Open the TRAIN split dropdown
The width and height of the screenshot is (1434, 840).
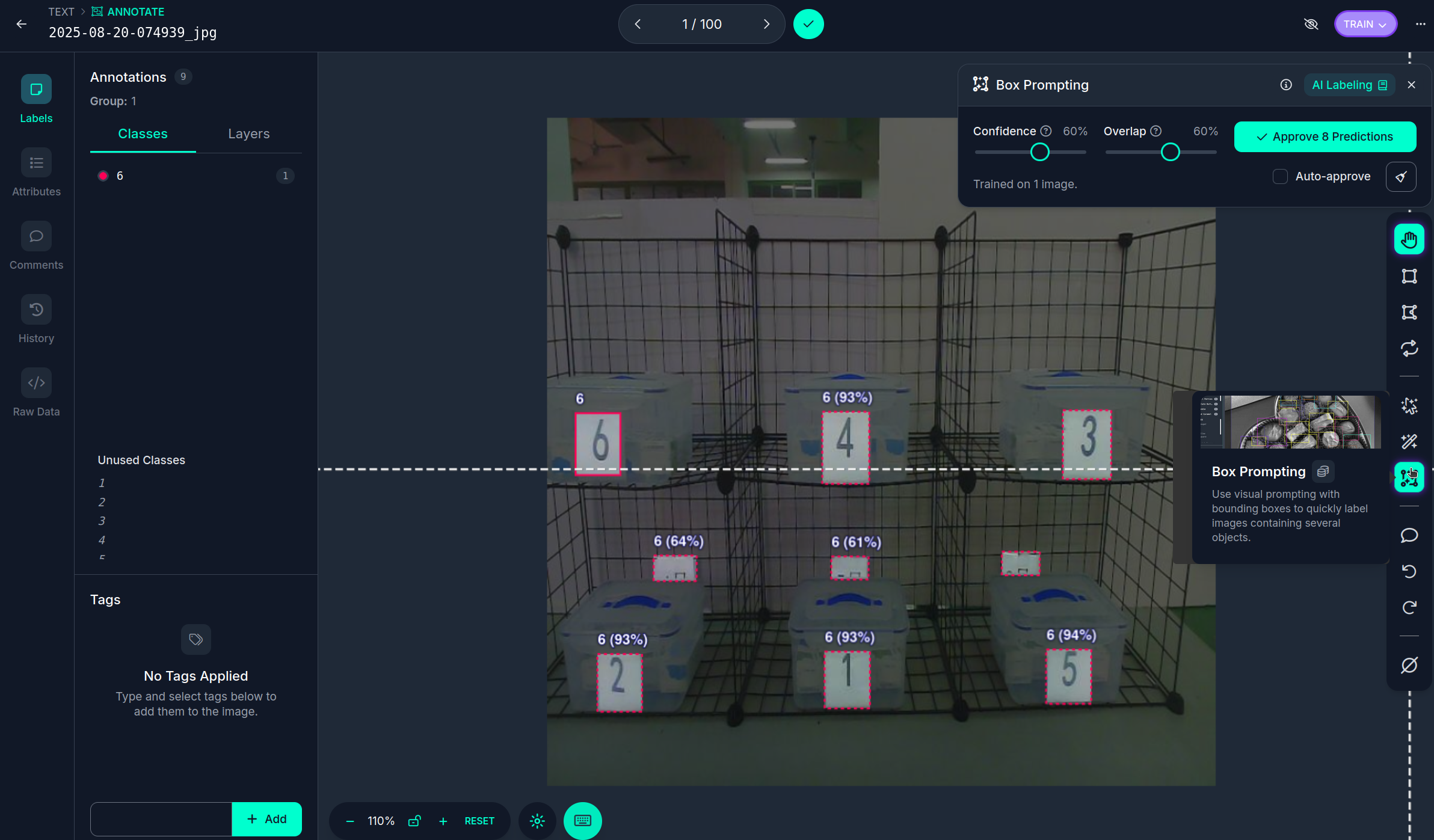(x=1365, y=24)
